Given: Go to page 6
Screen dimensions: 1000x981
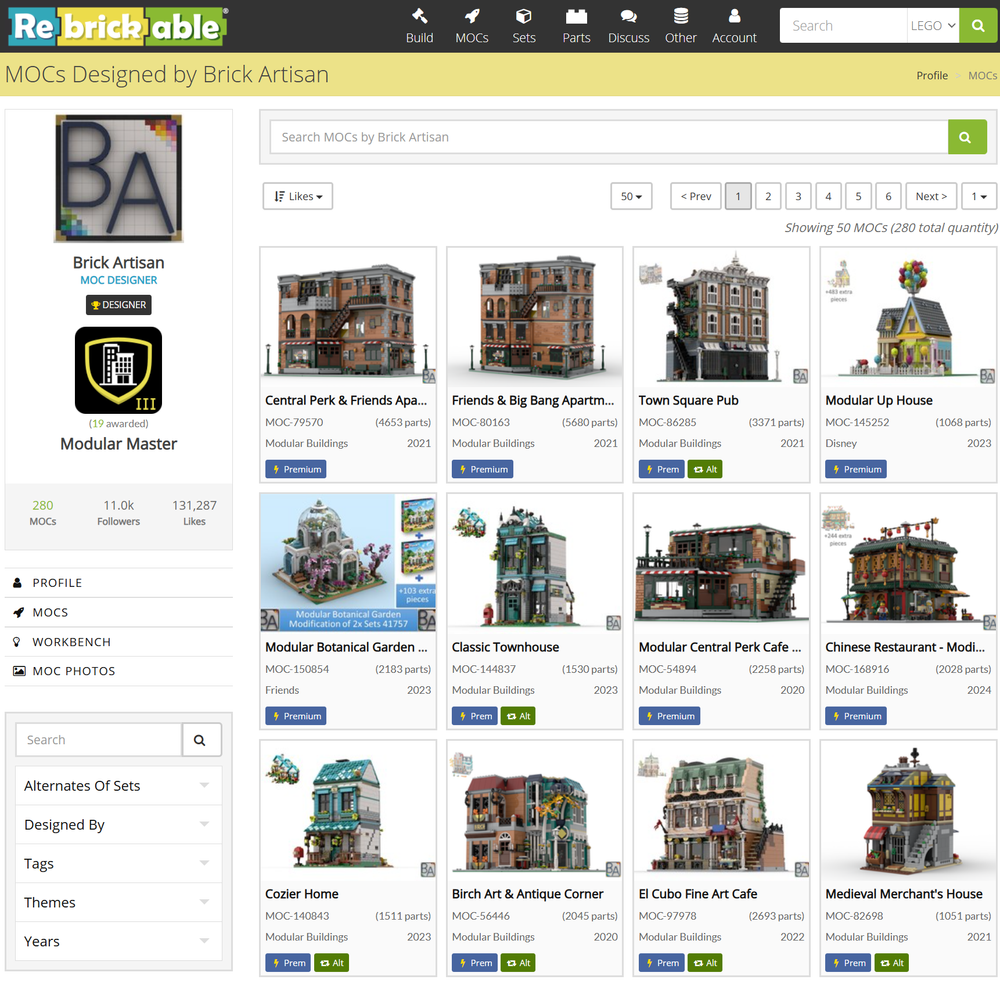Looking at the screenshot, I should (x=888, y=196).
